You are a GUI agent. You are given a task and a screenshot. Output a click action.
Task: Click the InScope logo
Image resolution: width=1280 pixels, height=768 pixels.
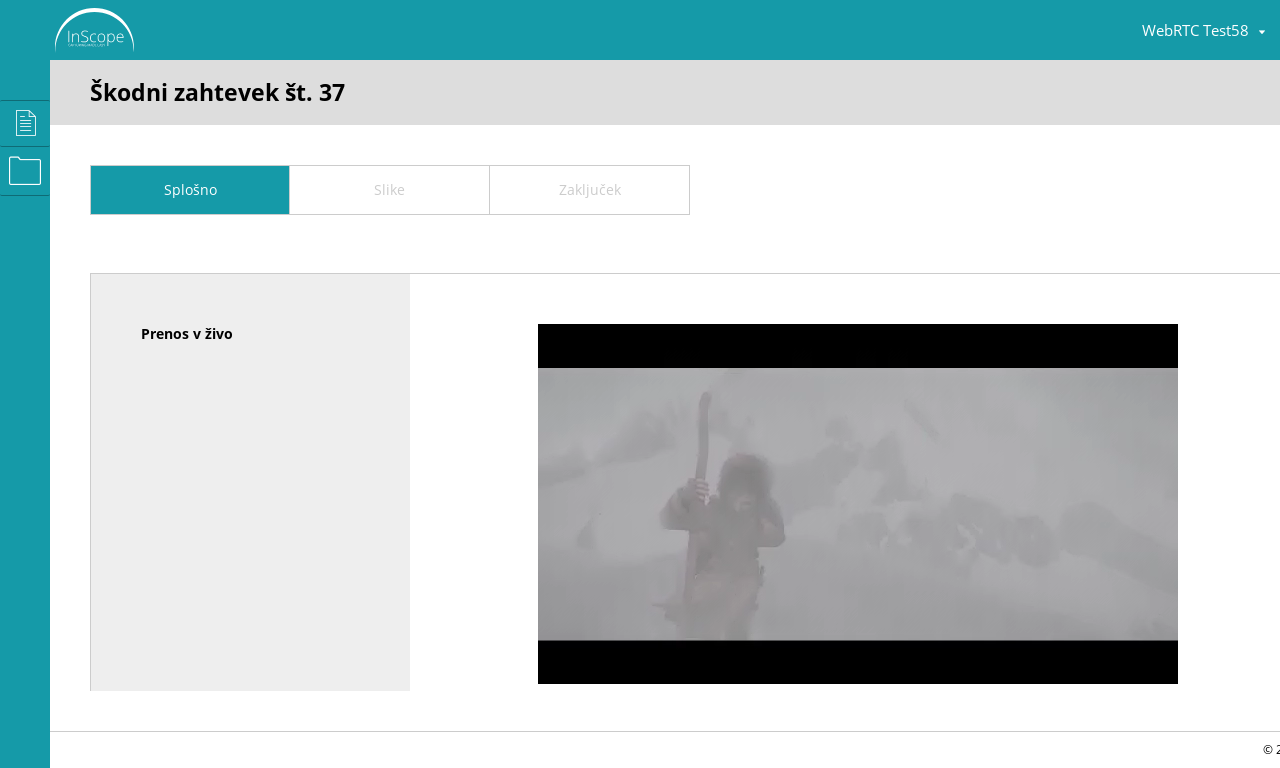pos(94,30)
